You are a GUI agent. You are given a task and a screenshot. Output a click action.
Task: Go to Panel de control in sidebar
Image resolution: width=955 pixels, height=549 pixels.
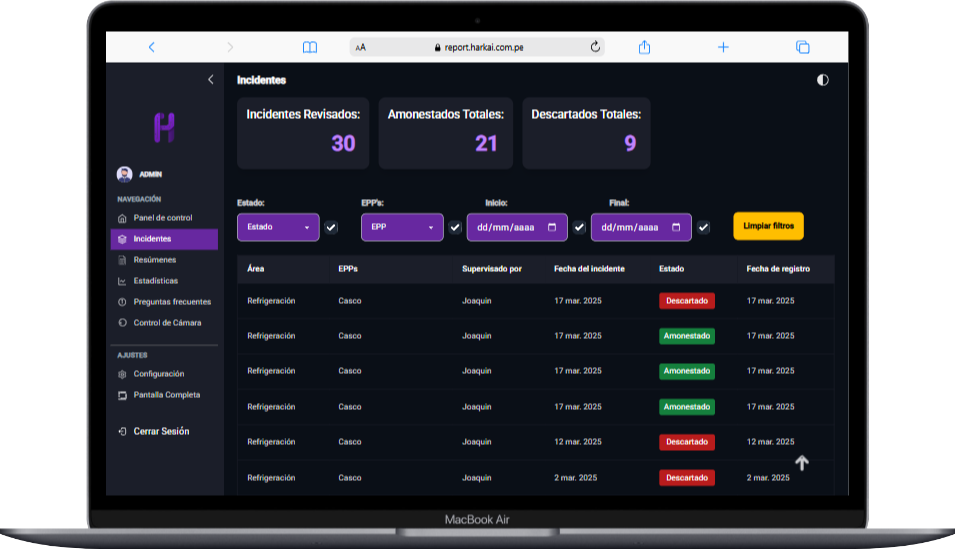[x=162, y=218]
